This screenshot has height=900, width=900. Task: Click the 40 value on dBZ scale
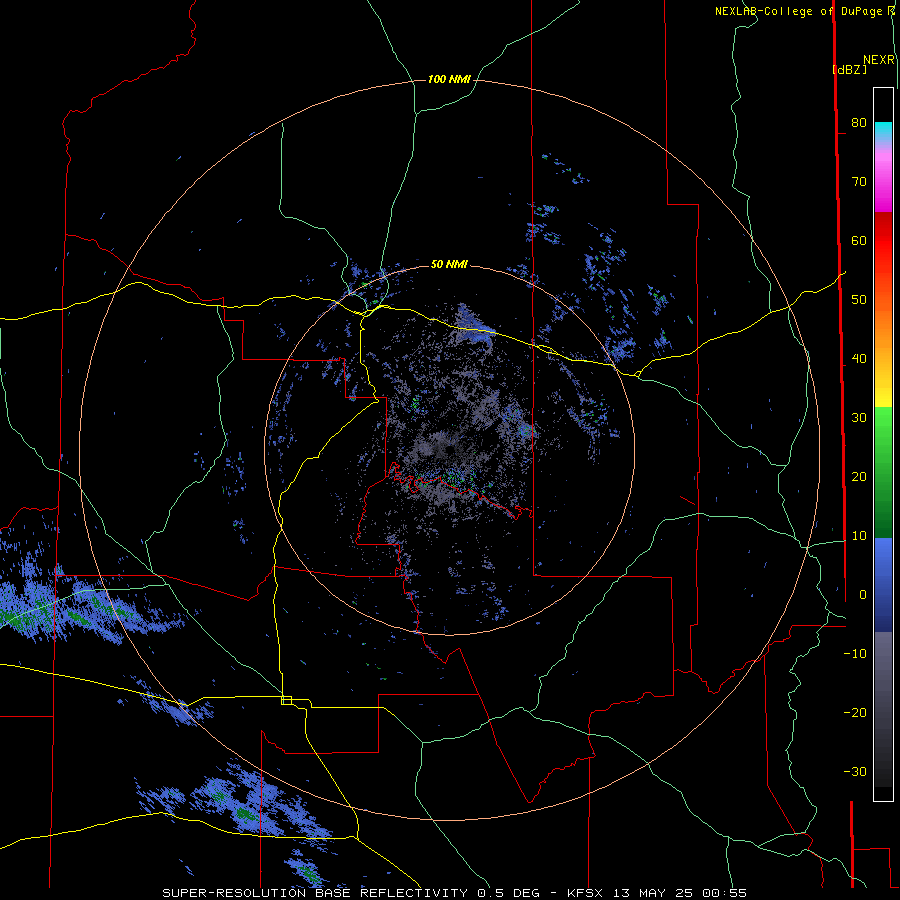coord(859,359)
